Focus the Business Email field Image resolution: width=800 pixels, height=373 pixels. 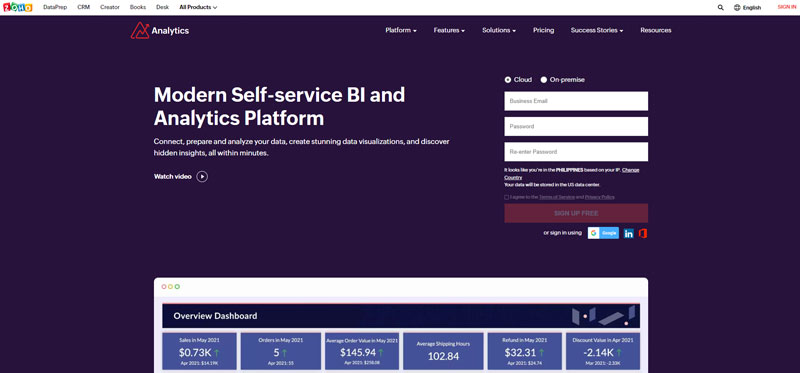pos(576,101)
